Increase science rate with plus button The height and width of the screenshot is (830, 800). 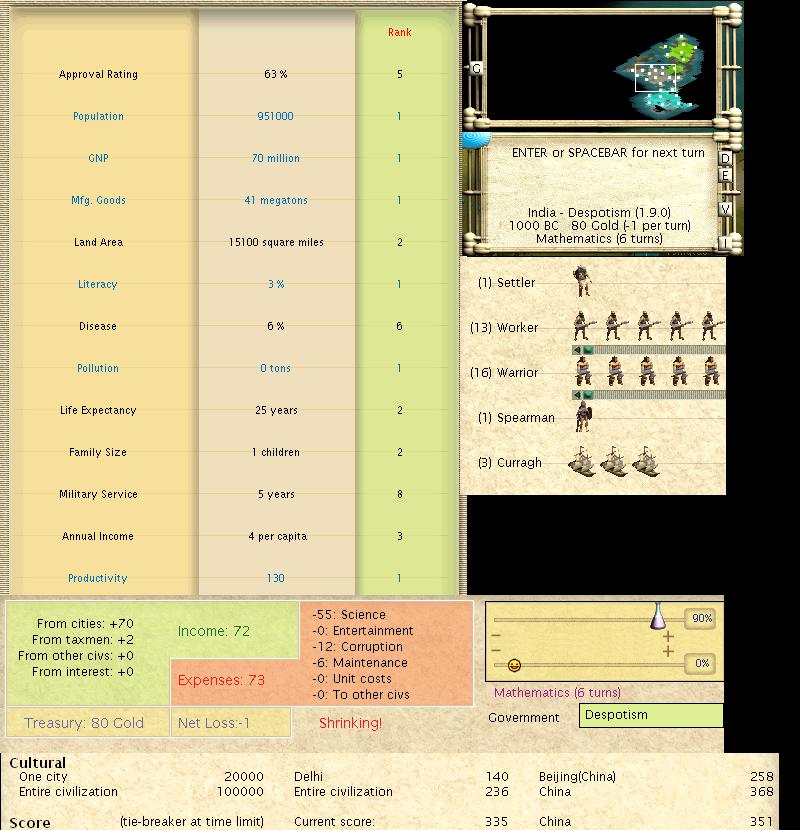668,636
